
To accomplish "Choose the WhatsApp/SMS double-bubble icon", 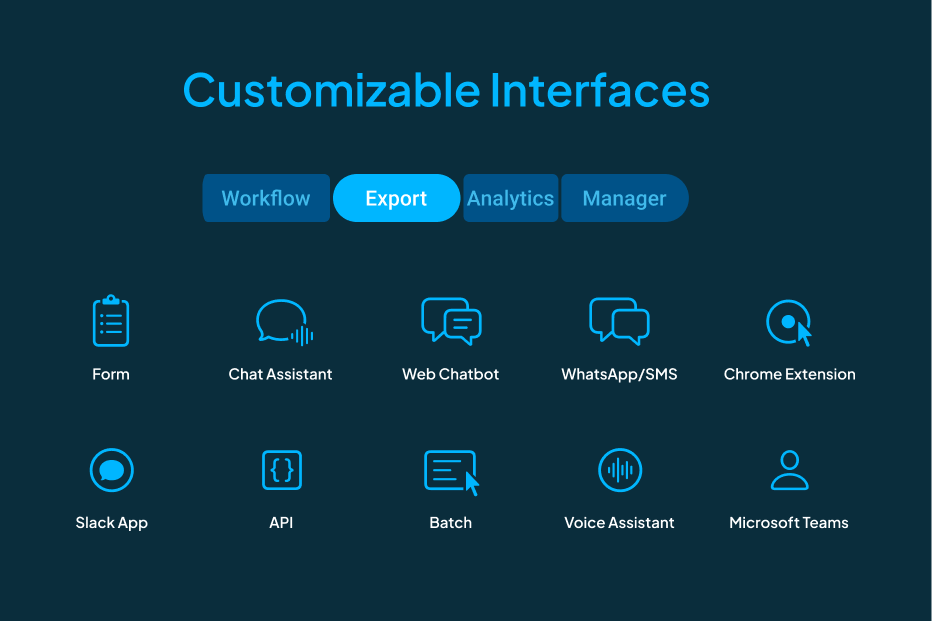I will (619, 321).
